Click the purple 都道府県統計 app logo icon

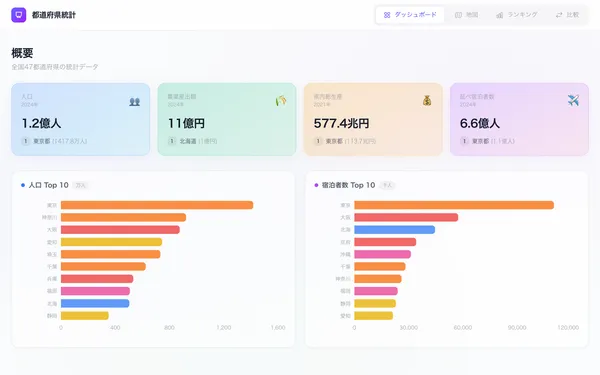[x=18, y=15]
